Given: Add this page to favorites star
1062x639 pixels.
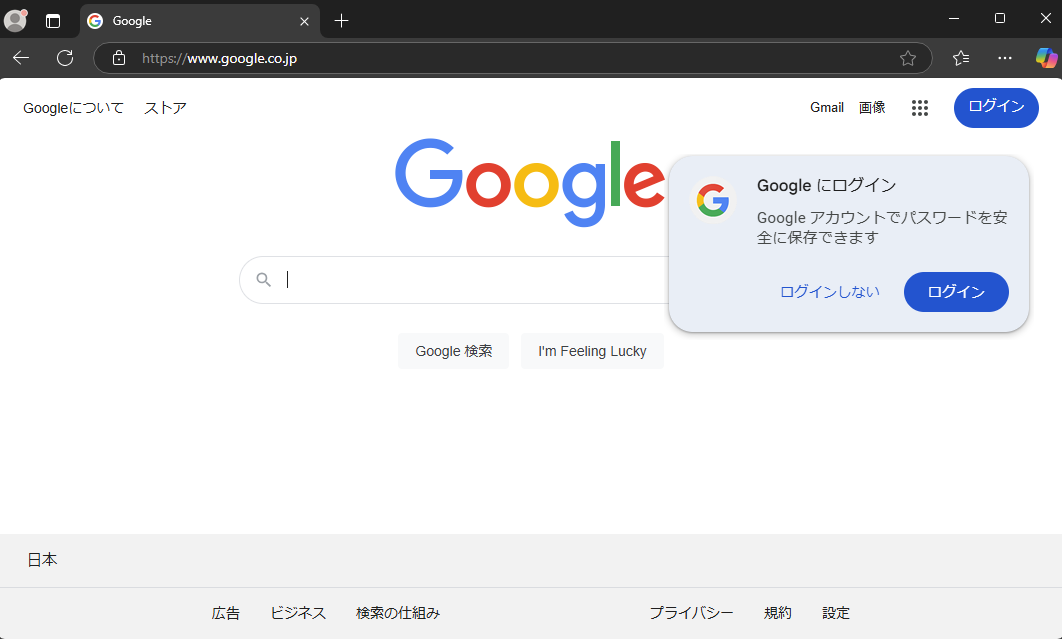Looking at the screenshot, I should [908, 58].
